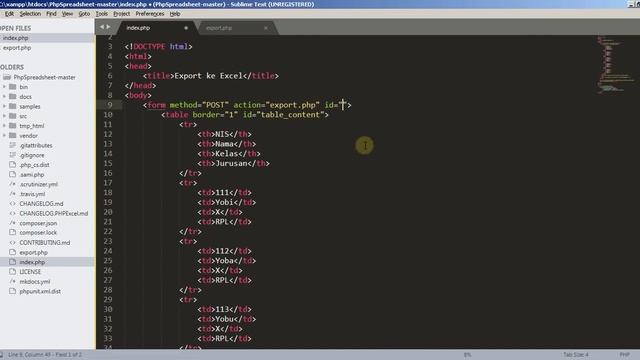Click the tmp_html folder icon
Viewport: 640px width, 360px height.
[13, 126]
